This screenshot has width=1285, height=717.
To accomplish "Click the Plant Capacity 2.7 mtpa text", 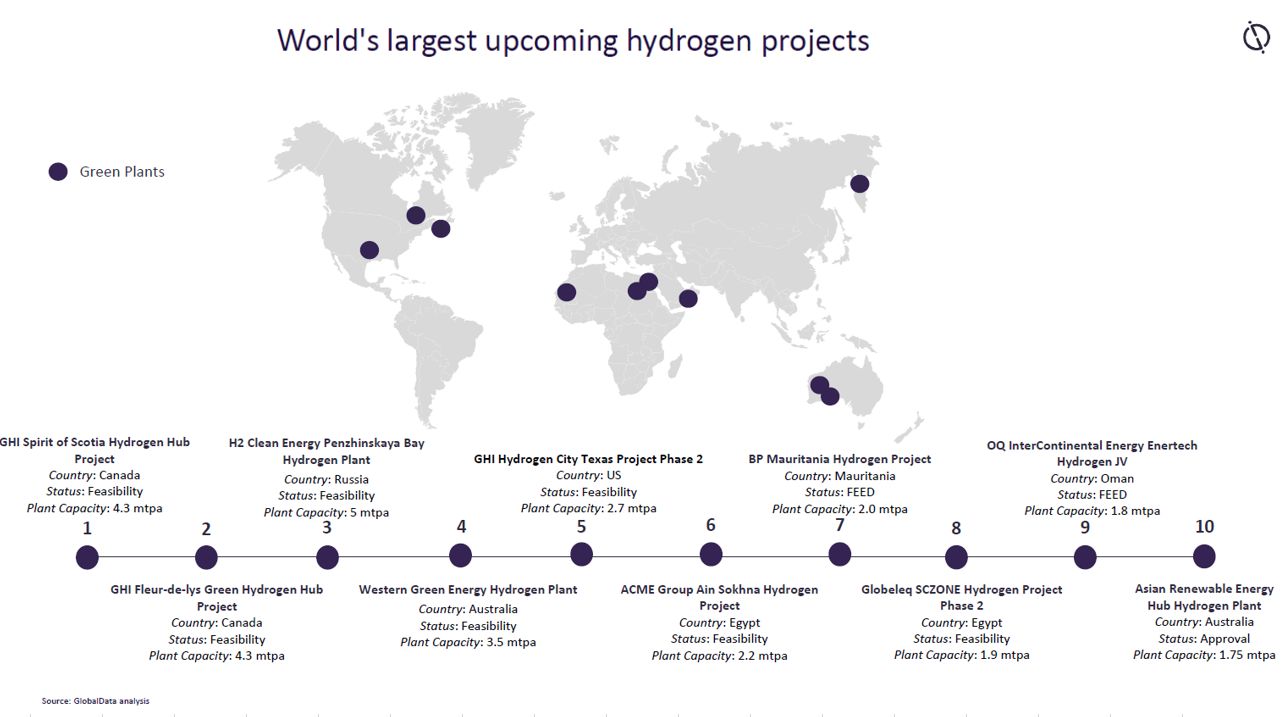I will click(x=589, y=508).
